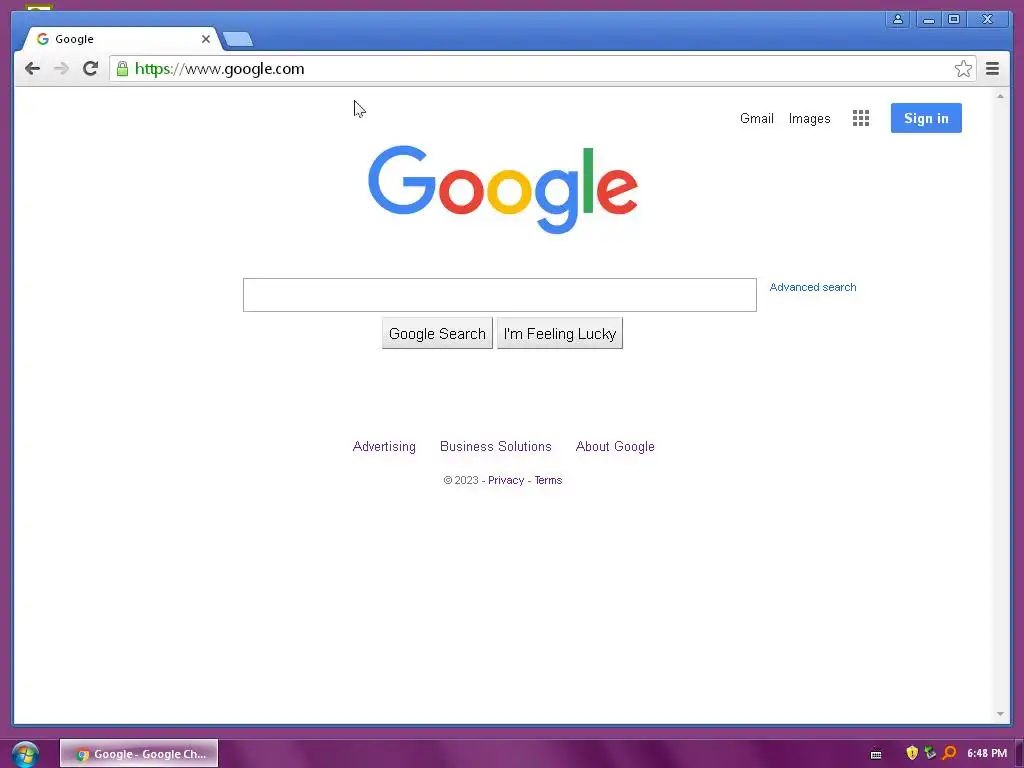Click the Google logo
Viewport: 1024px width, 768px height.
click(x=503, y=189)
